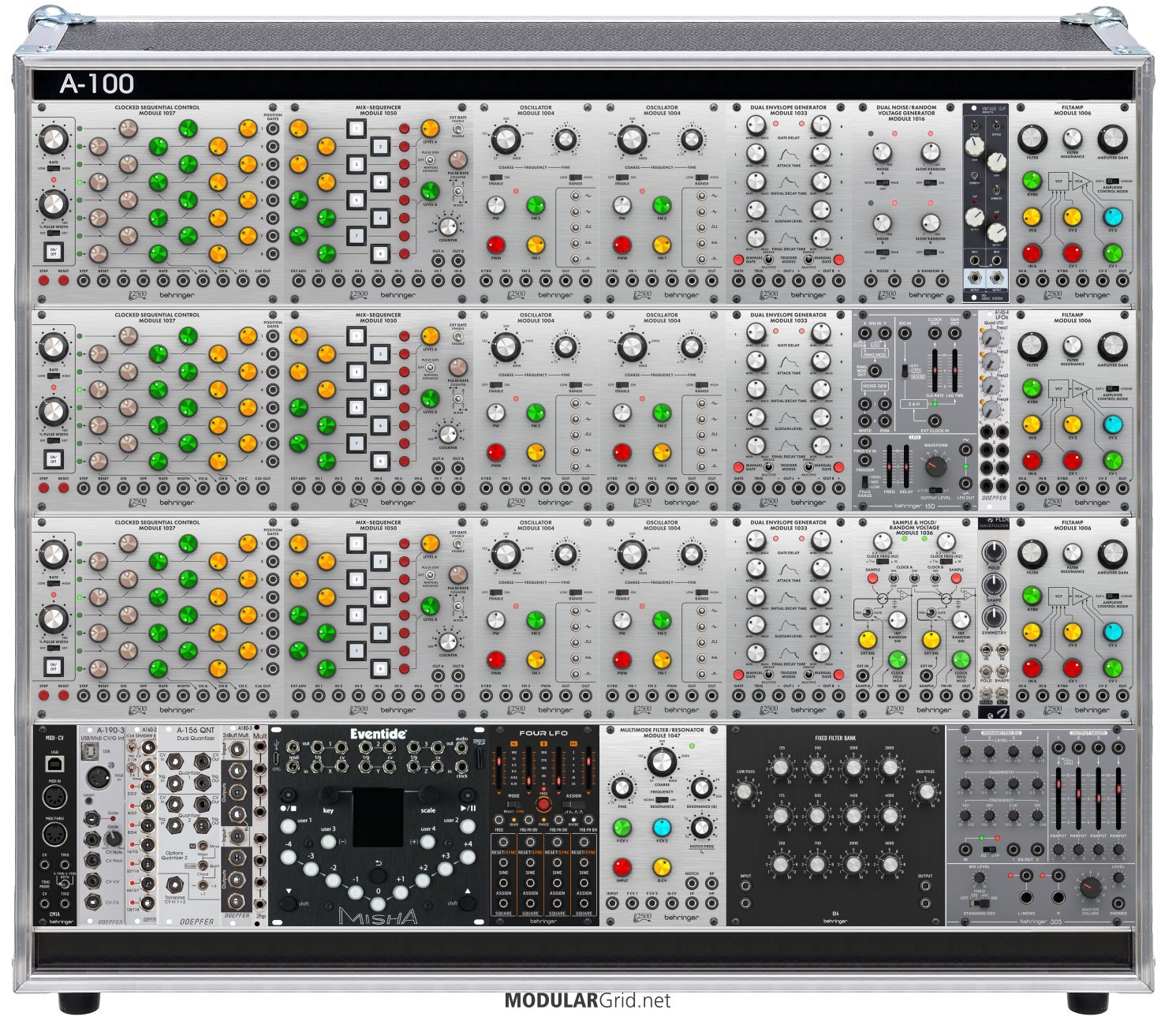1176x1017 pixels.
Task: Click the 5600 band knob on Fixed Filter Bank
Action: point(890,865)
